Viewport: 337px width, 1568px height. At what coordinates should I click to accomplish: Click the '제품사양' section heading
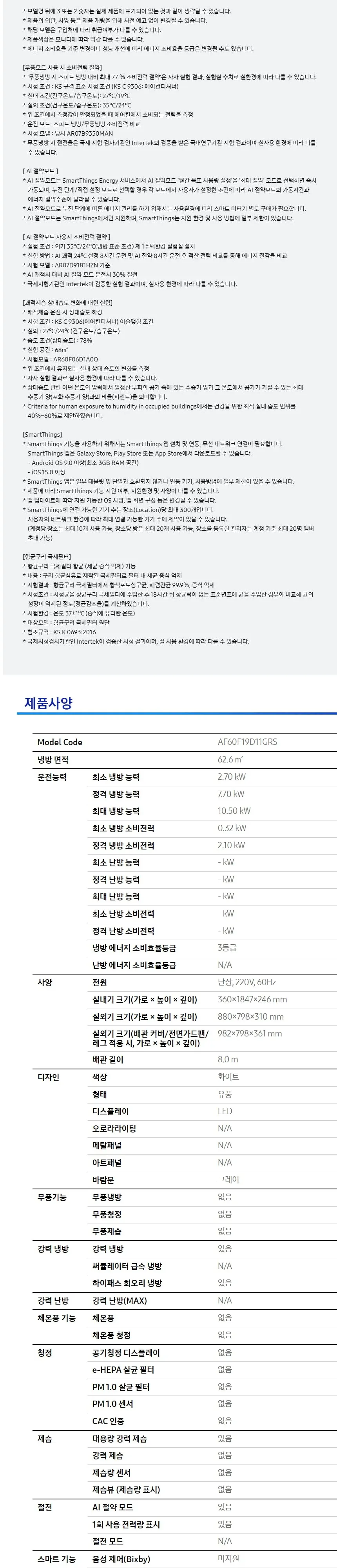[48, 703]
